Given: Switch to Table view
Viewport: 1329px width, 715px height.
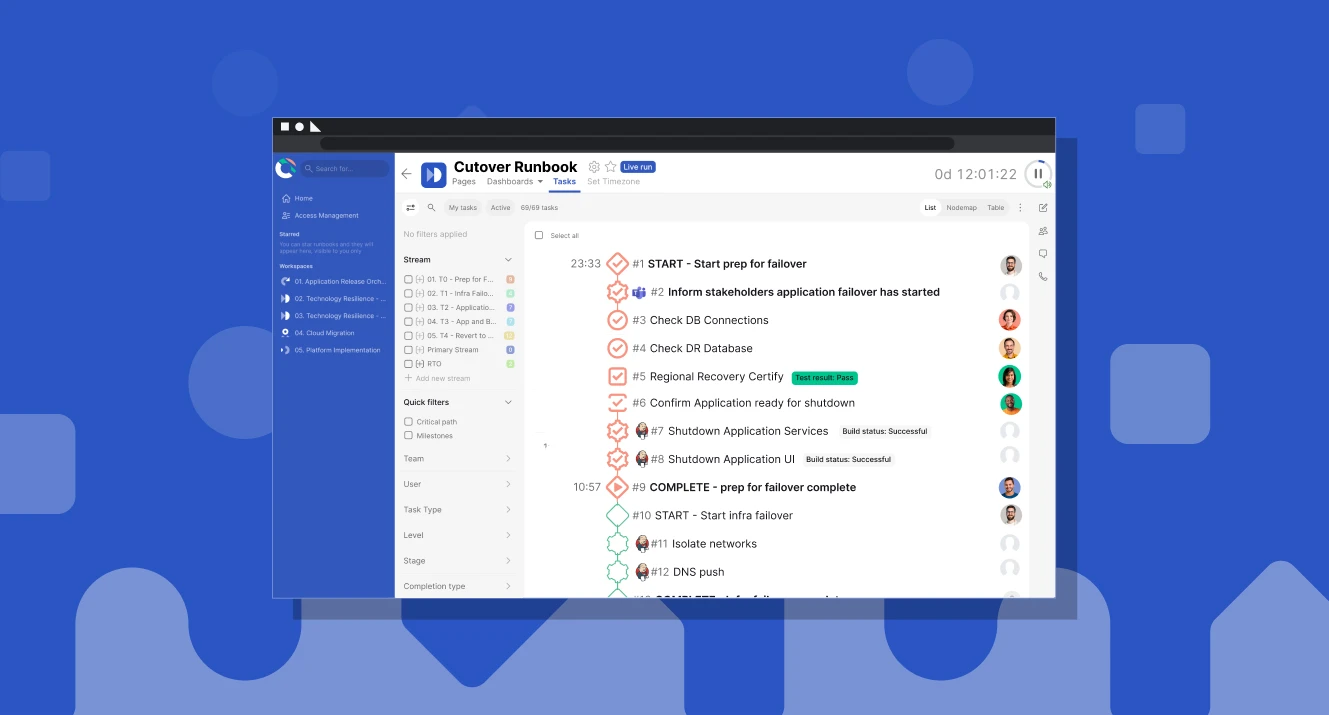Looking at the screenshot, I should tap(996, 208).
